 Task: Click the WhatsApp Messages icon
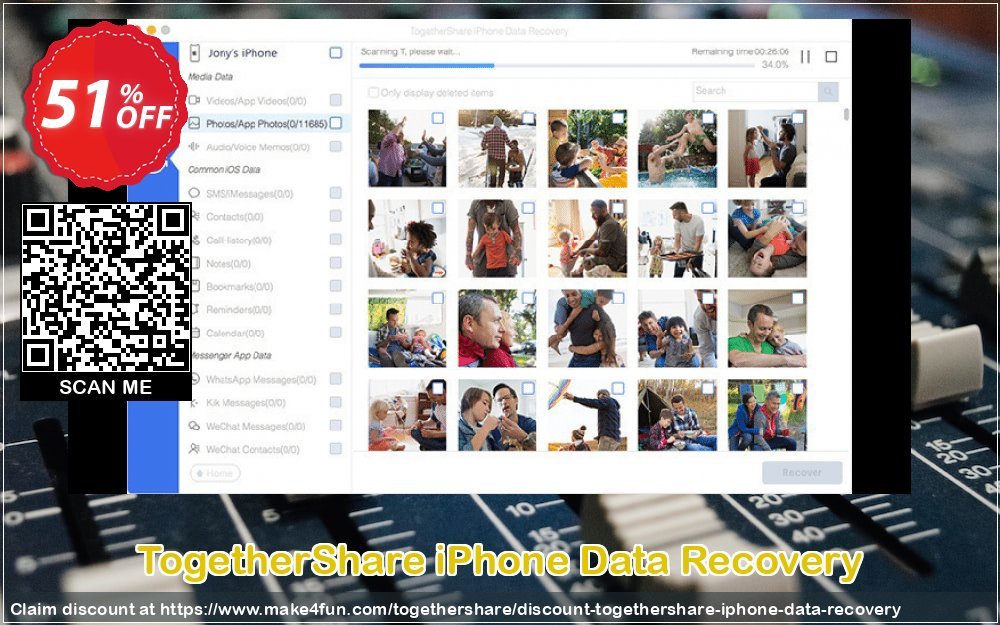point(195,379)
